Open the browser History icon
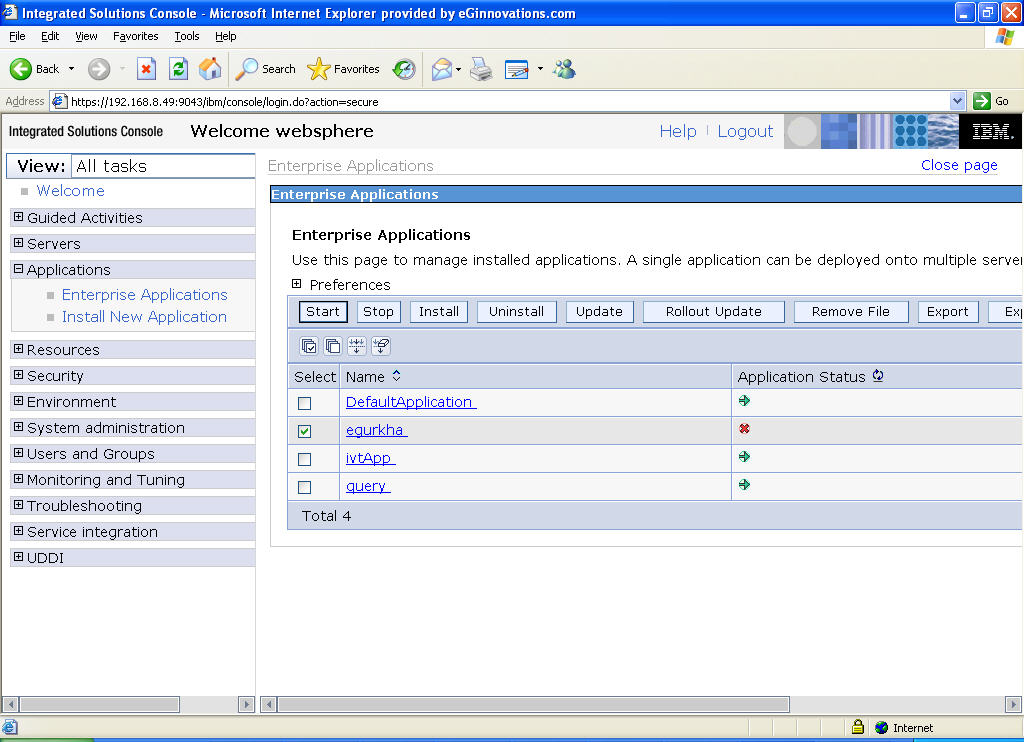Screen dimensions: 1024x742 [404, 69]
